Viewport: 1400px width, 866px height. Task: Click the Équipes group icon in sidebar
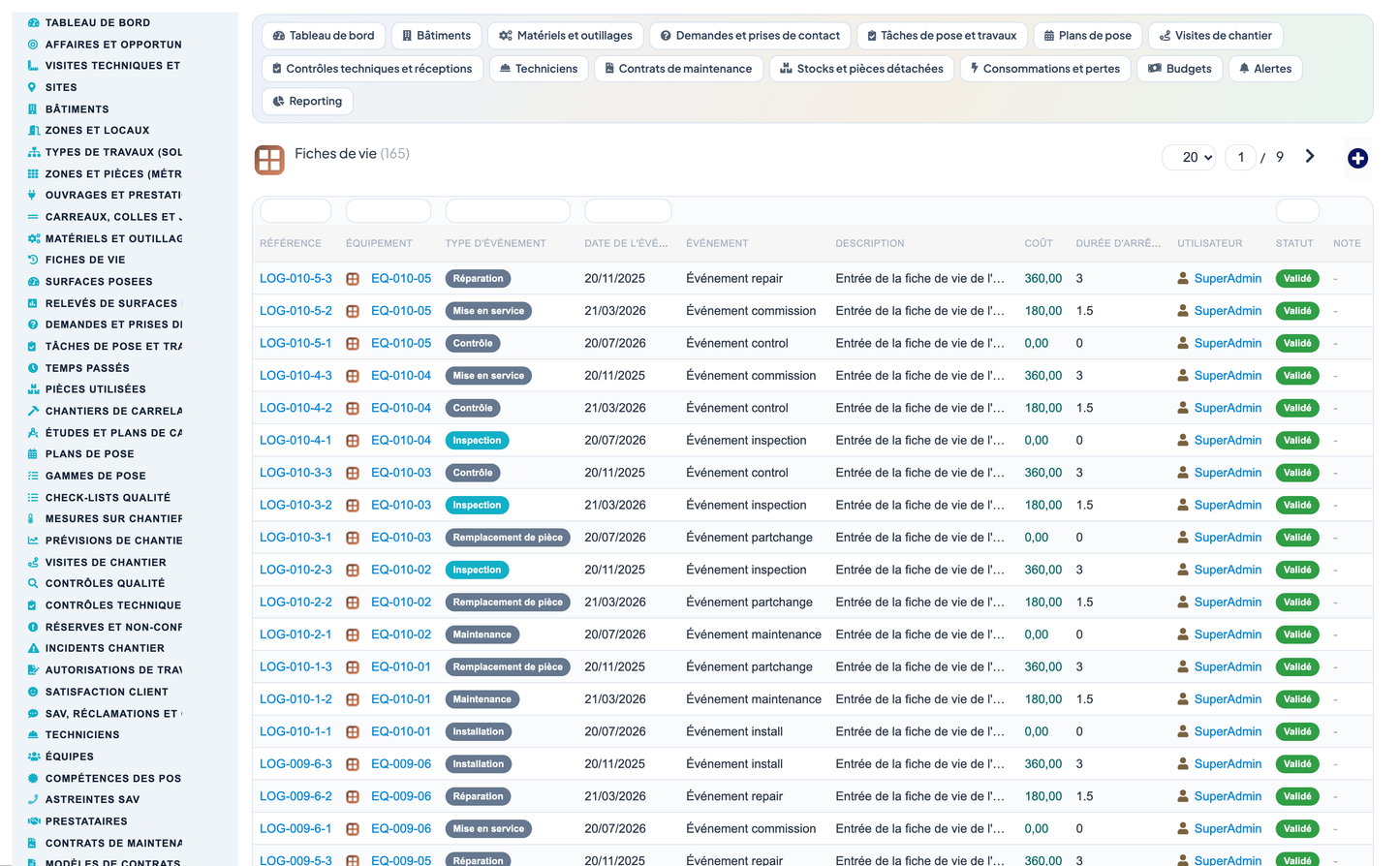pyautogui.click(x=33, y=757)
